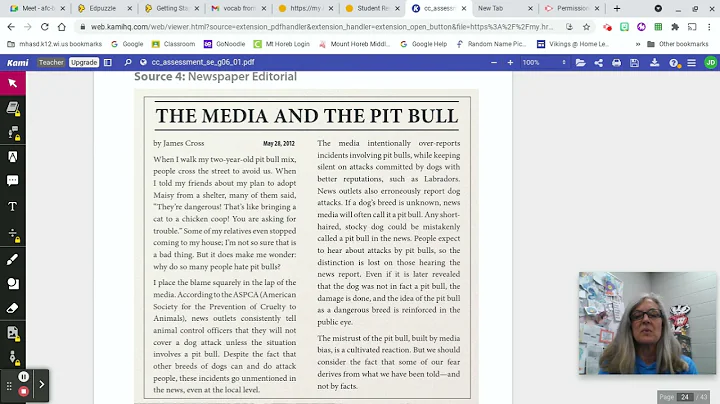Click the address bar URL

pyautogui.click(x=321, y=27)
